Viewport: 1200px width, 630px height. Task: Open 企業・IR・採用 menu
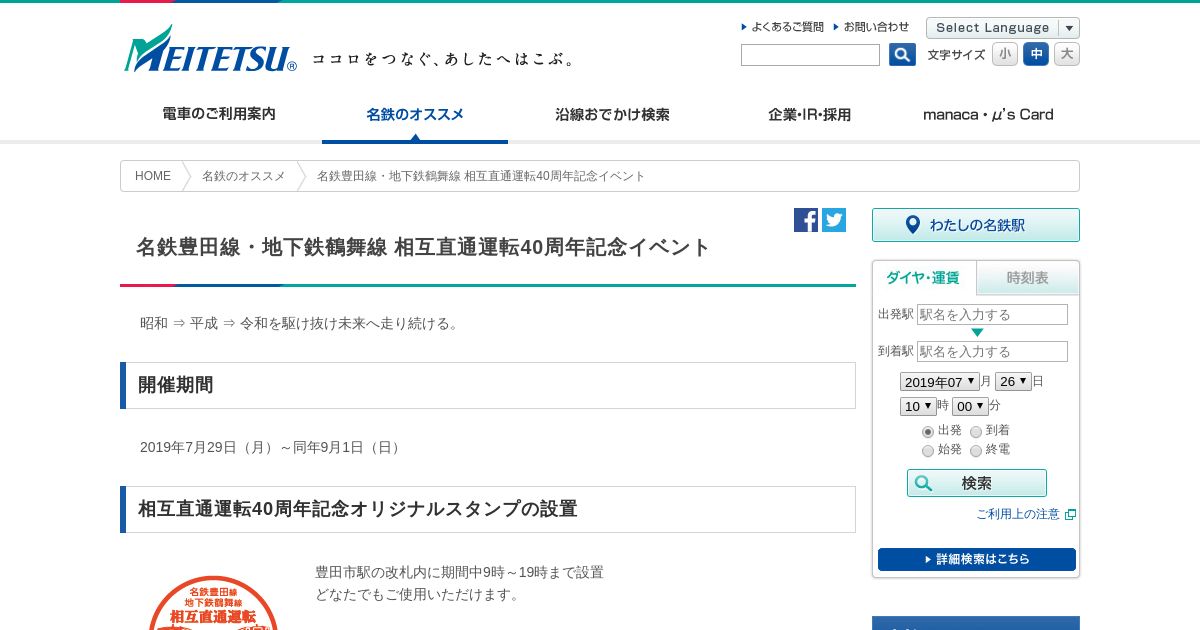pyautogui.click(x=809, y=114)
